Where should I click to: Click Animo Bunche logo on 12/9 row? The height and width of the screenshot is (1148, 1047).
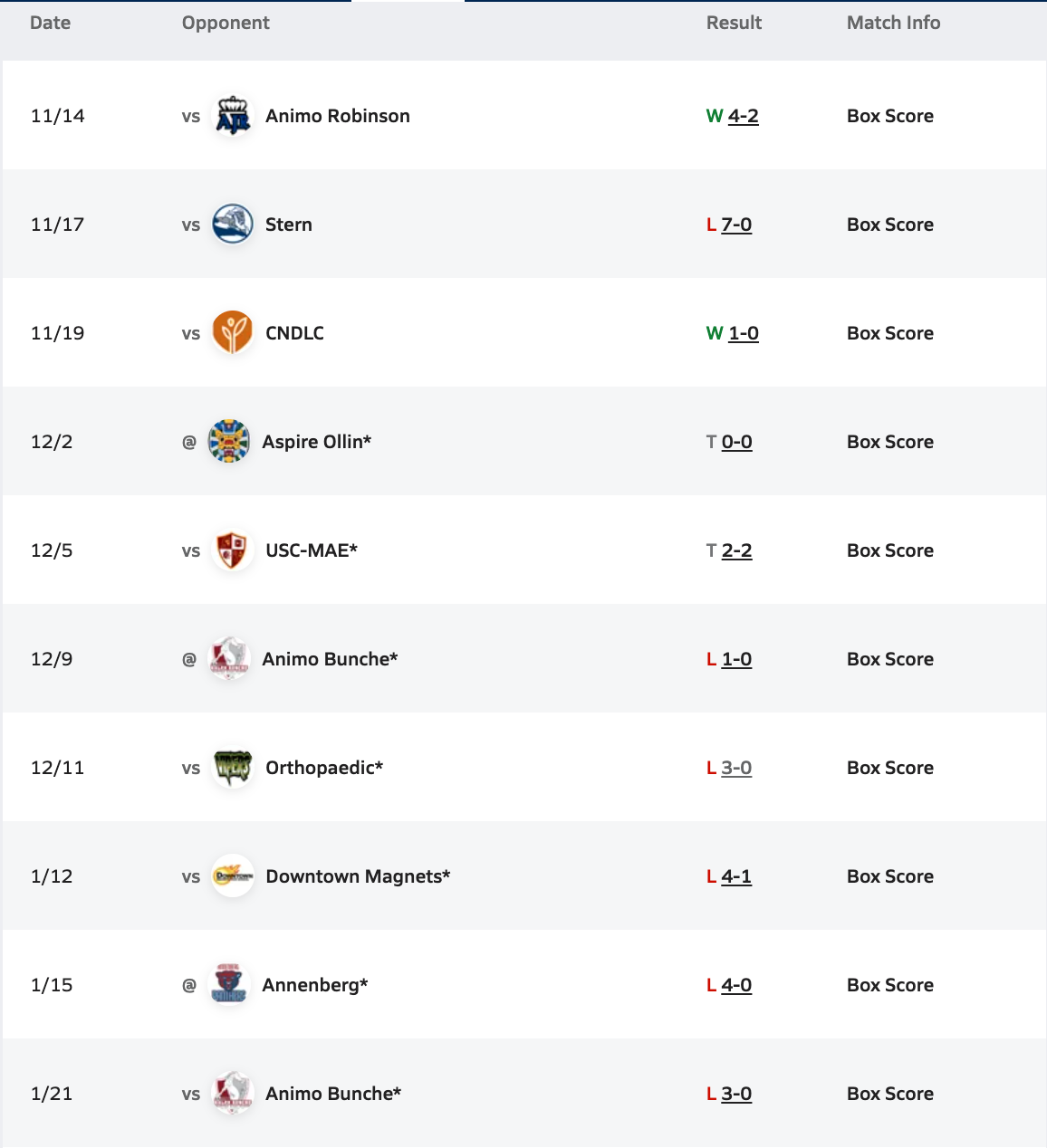(x=229, y=659)
